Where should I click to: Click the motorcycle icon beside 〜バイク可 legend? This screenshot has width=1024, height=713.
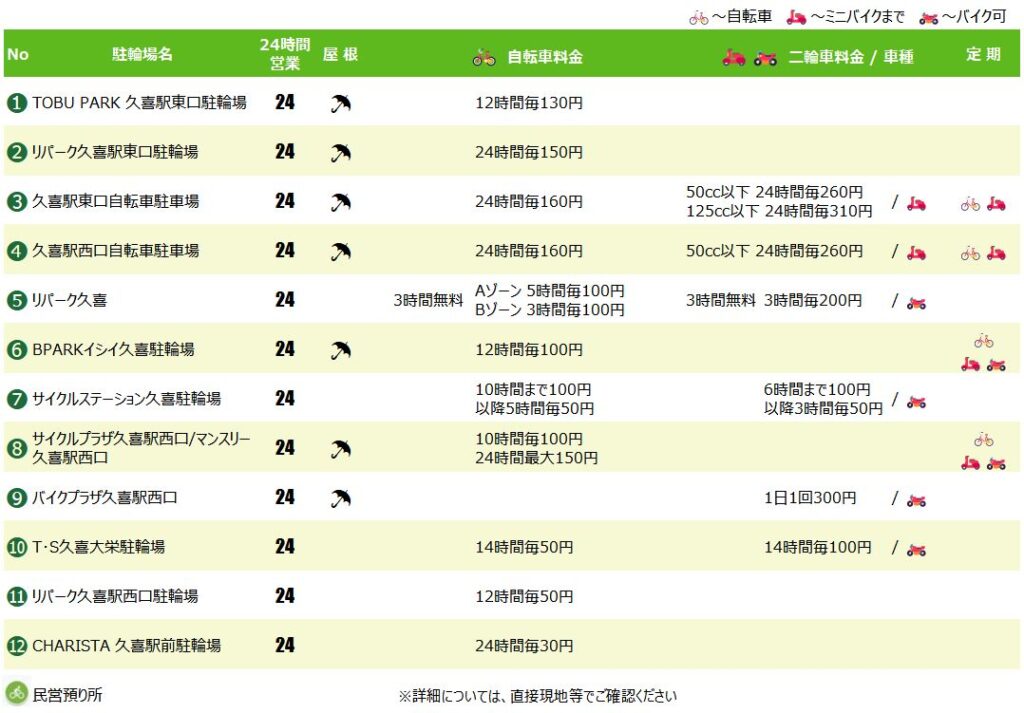point(929,17)
